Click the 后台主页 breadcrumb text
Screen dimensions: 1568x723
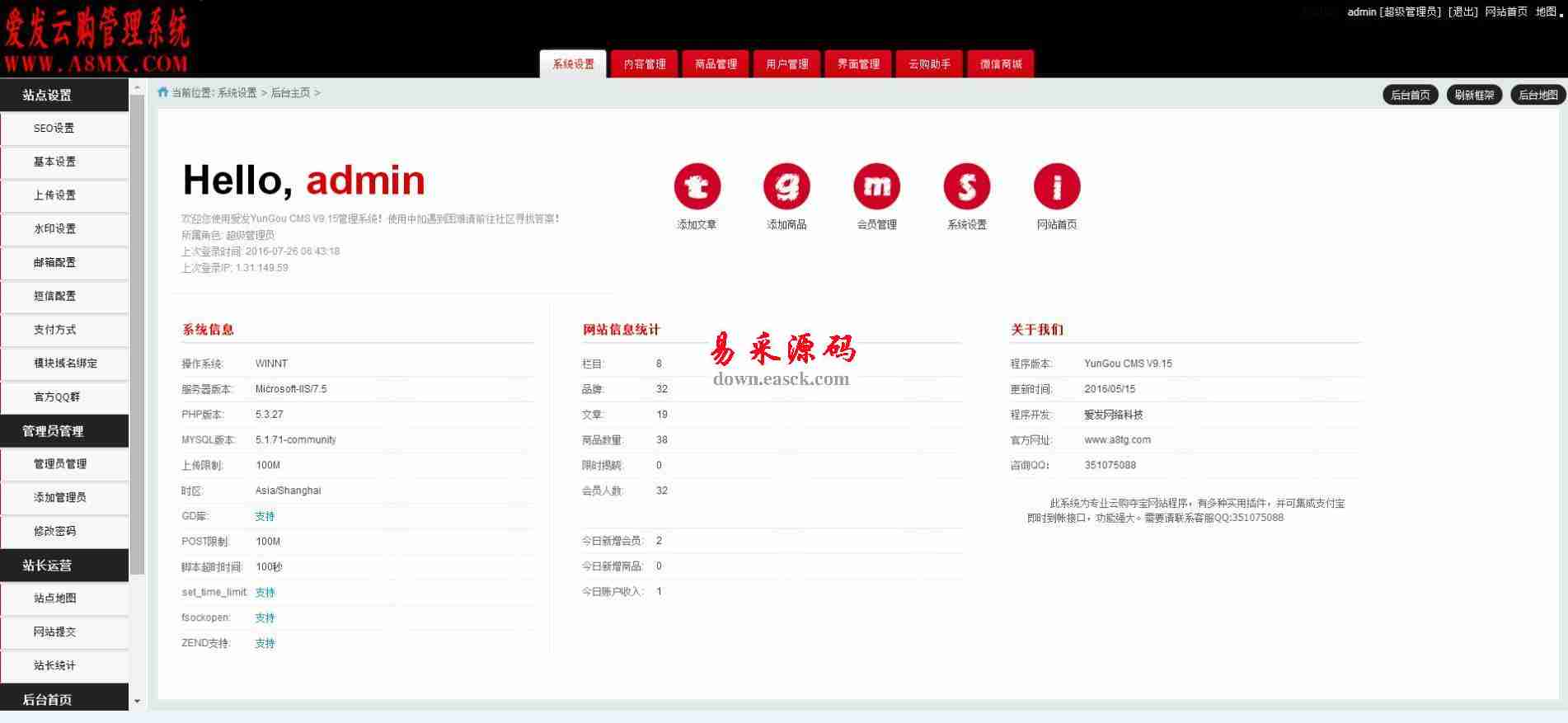point(290,93)
